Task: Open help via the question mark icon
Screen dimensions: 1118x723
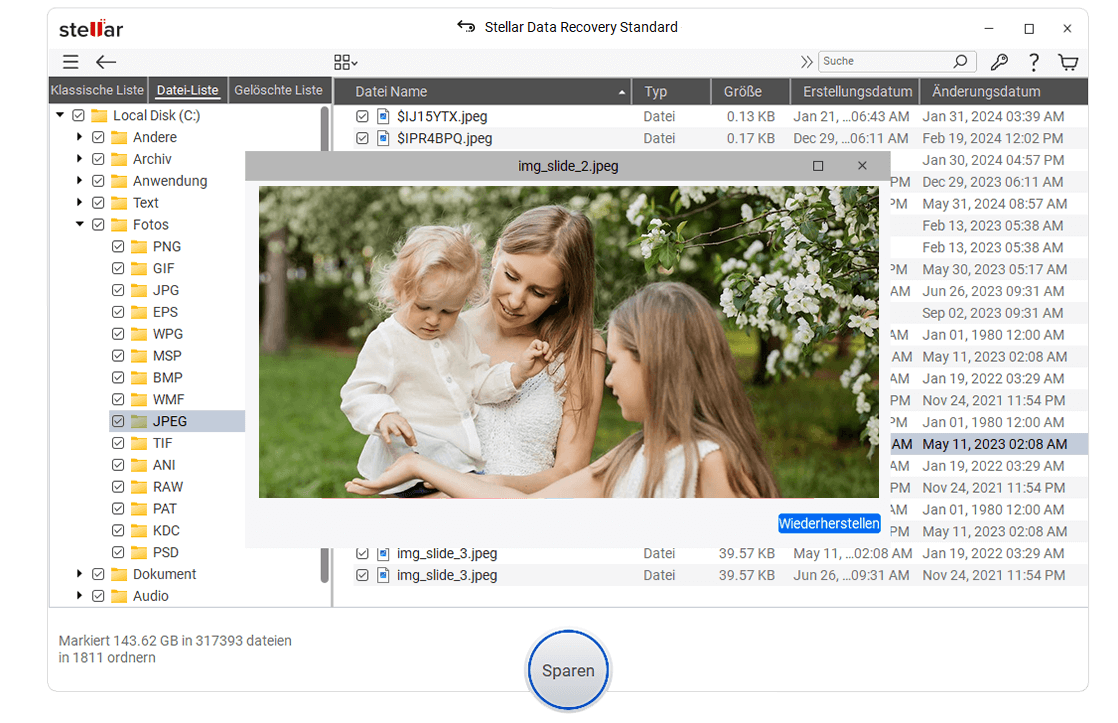Action: [x=1034, y=61]
